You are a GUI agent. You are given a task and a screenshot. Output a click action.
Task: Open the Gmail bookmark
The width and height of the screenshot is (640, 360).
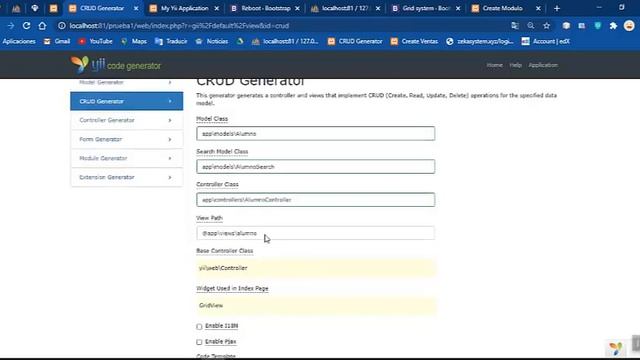pos(57,41)
